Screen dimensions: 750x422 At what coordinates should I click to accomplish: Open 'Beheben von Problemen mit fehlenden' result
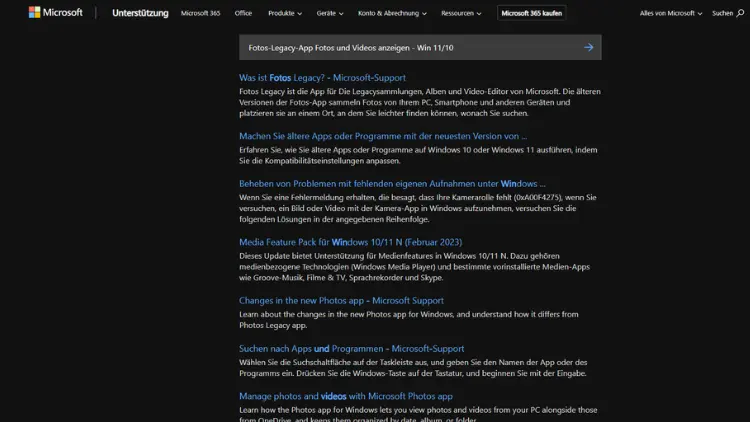391,184
